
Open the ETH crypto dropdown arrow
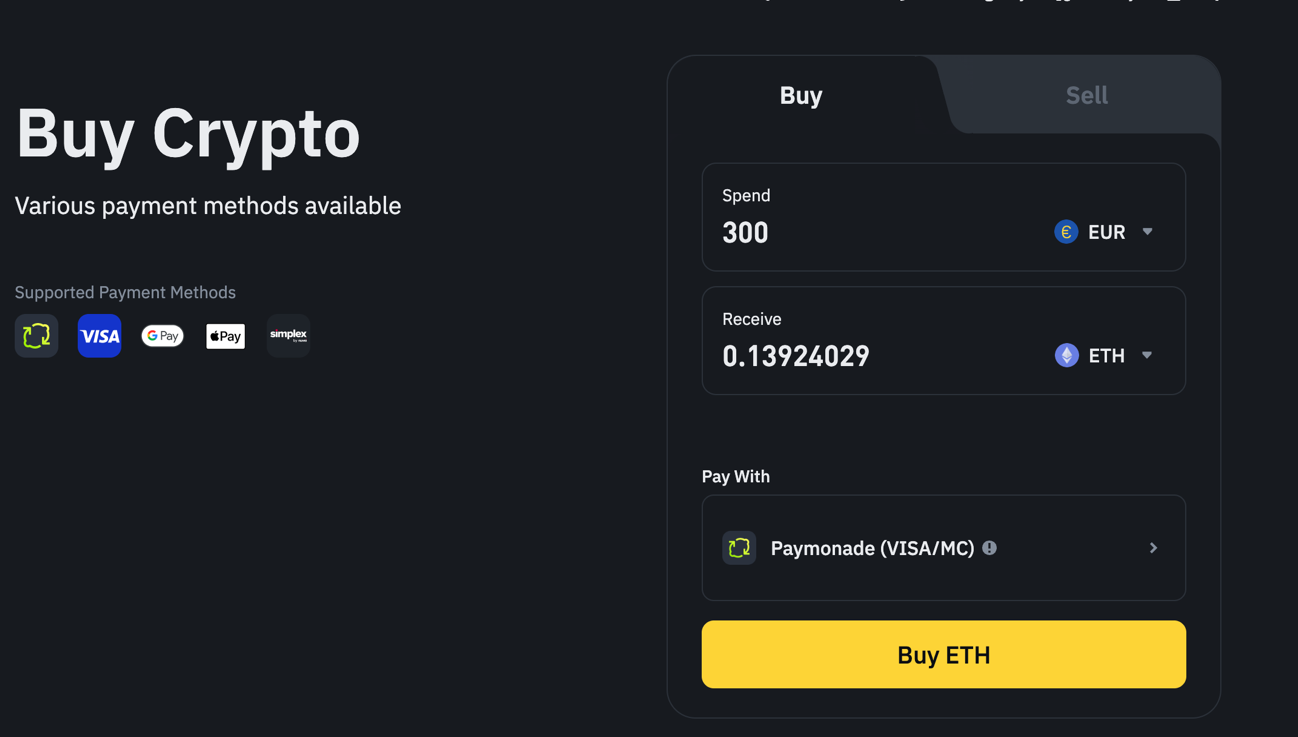pyautogui.click(x=1147, y=355)
